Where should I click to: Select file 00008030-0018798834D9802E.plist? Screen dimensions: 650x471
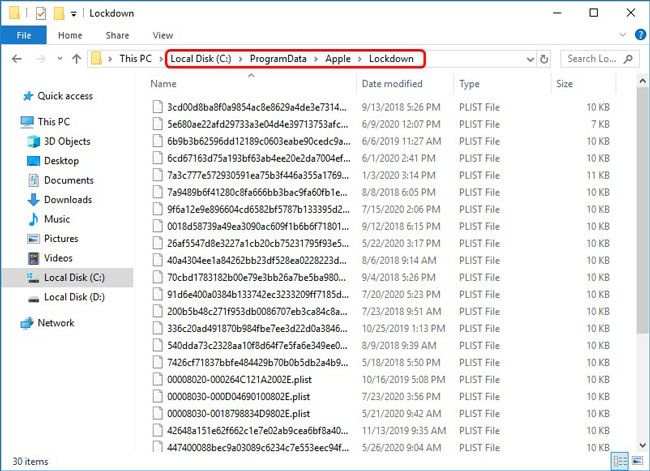[x=238, y=413]
